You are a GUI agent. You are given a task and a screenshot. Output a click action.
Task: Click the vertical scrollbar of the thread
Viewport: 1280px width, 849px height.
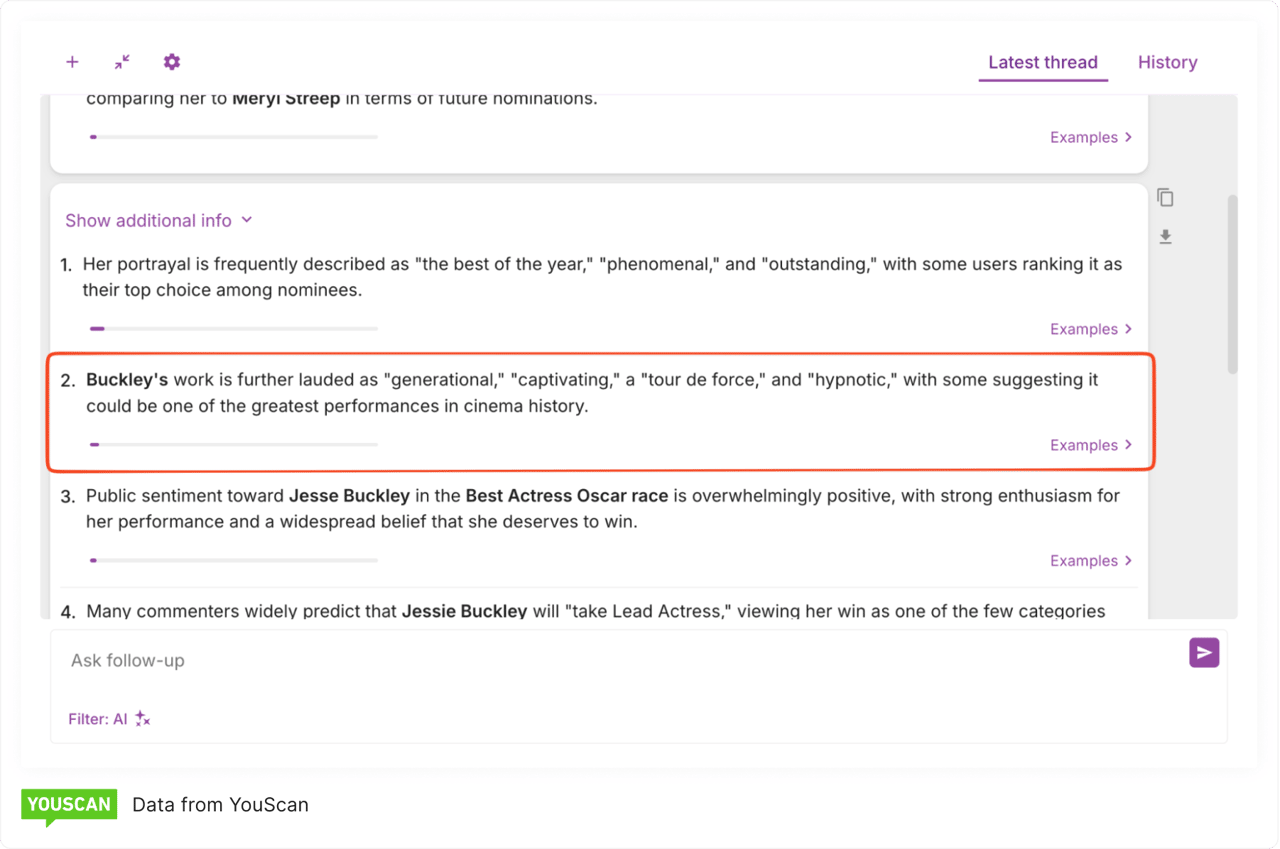pyautogui.click(x=1232, y=285)
